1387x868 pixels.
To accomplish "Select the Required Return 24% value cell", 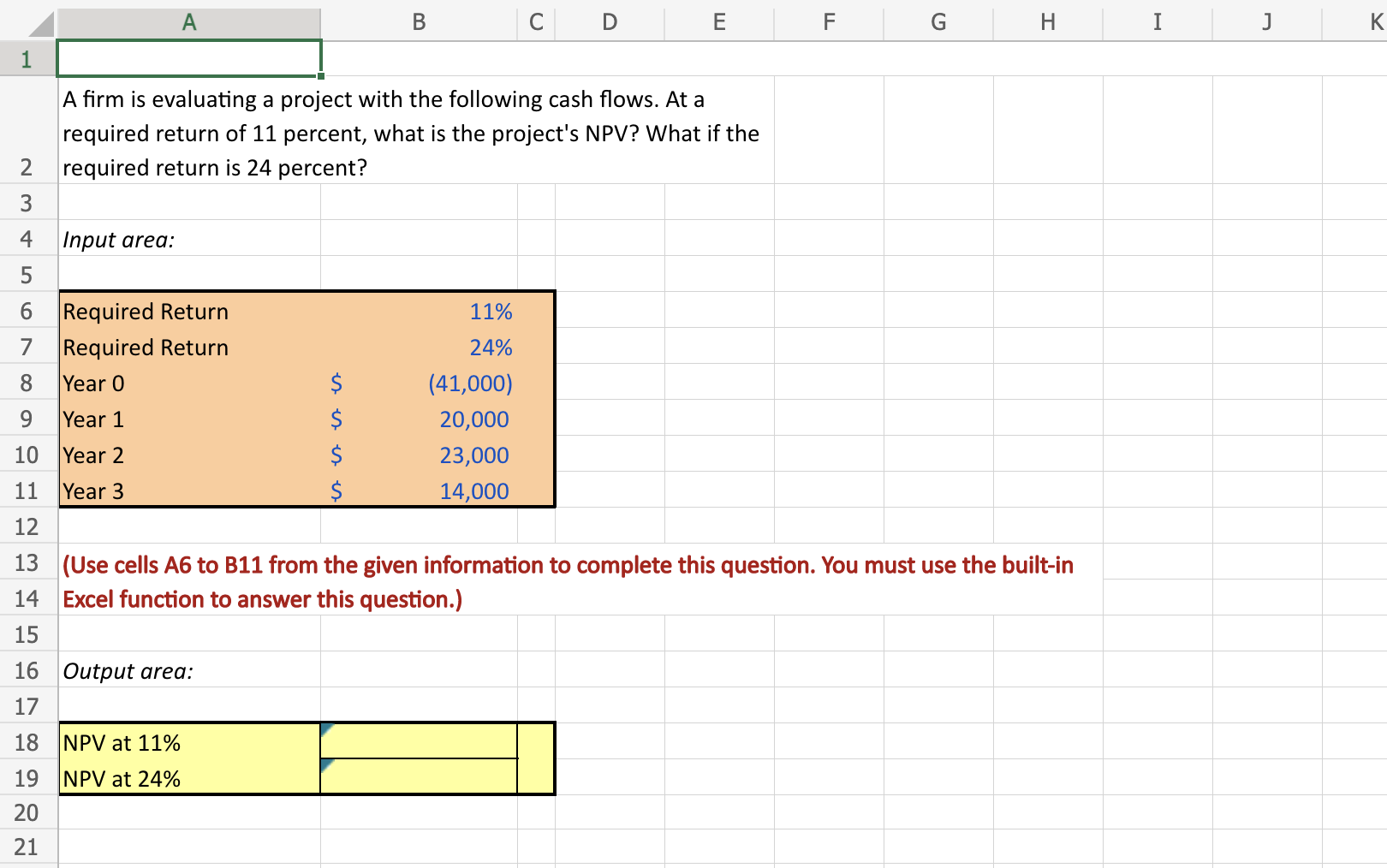I will pyautogui.click(x=420, y=347).
